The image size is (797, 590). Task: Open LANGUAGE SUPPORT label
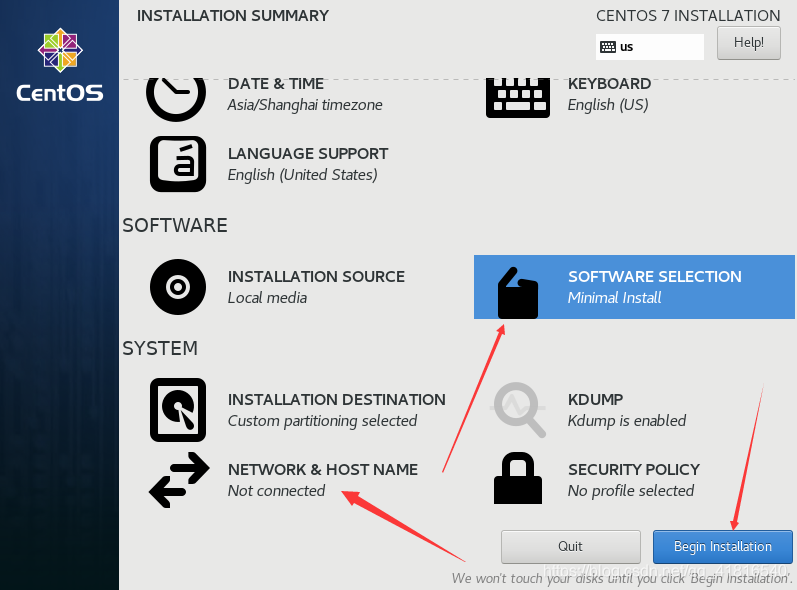(308, 153)
